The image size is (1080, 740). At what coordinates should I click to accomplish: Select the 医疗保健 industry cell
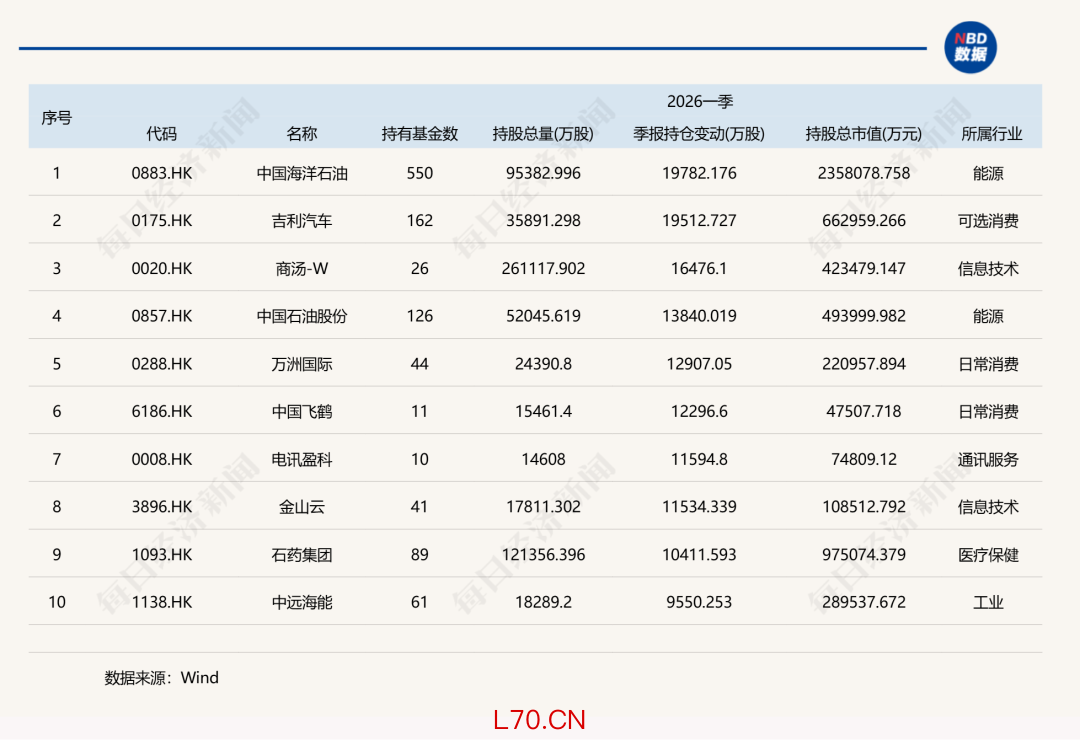(x=988, y=555)
